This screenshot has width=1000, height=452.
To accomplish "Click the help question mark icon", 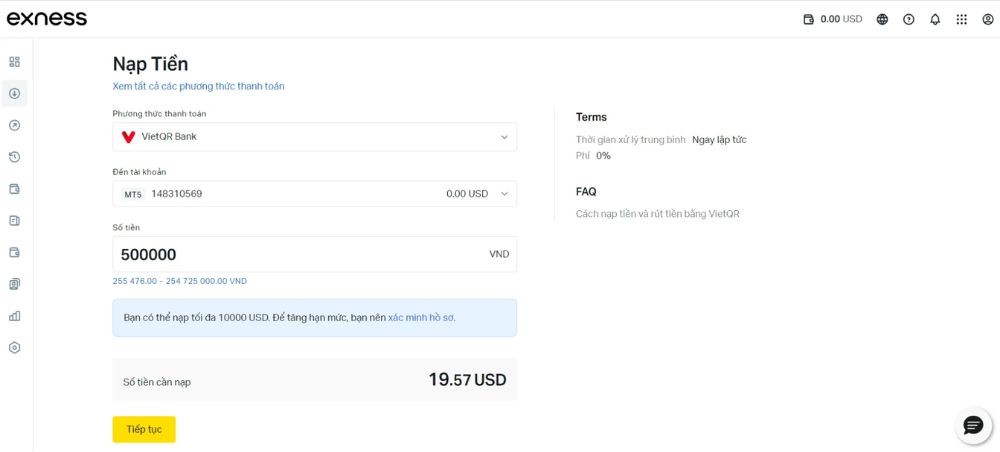I will (909, 19).
